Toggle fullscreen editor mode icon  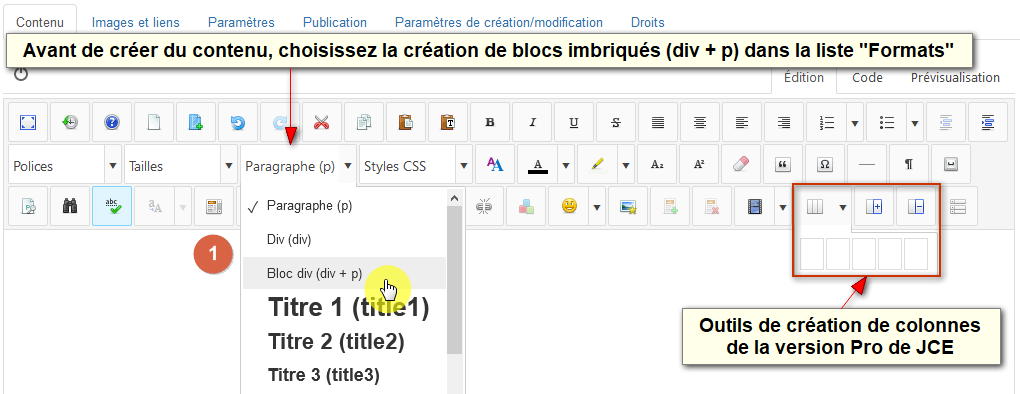tap(28, 122)
